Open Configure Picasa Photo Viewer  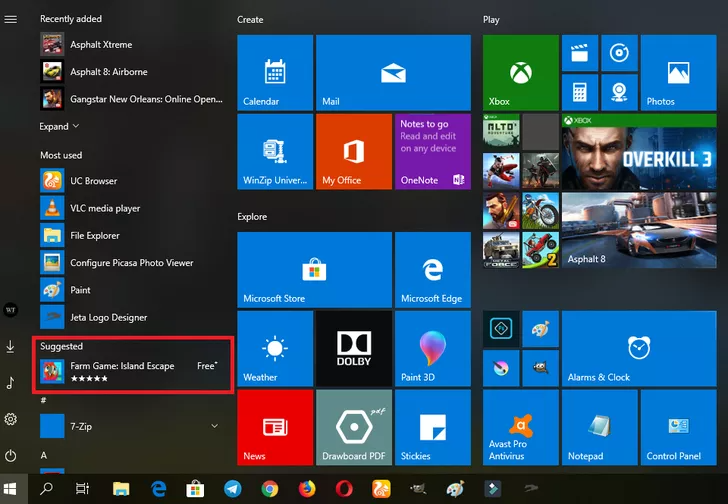coord(132,263)
